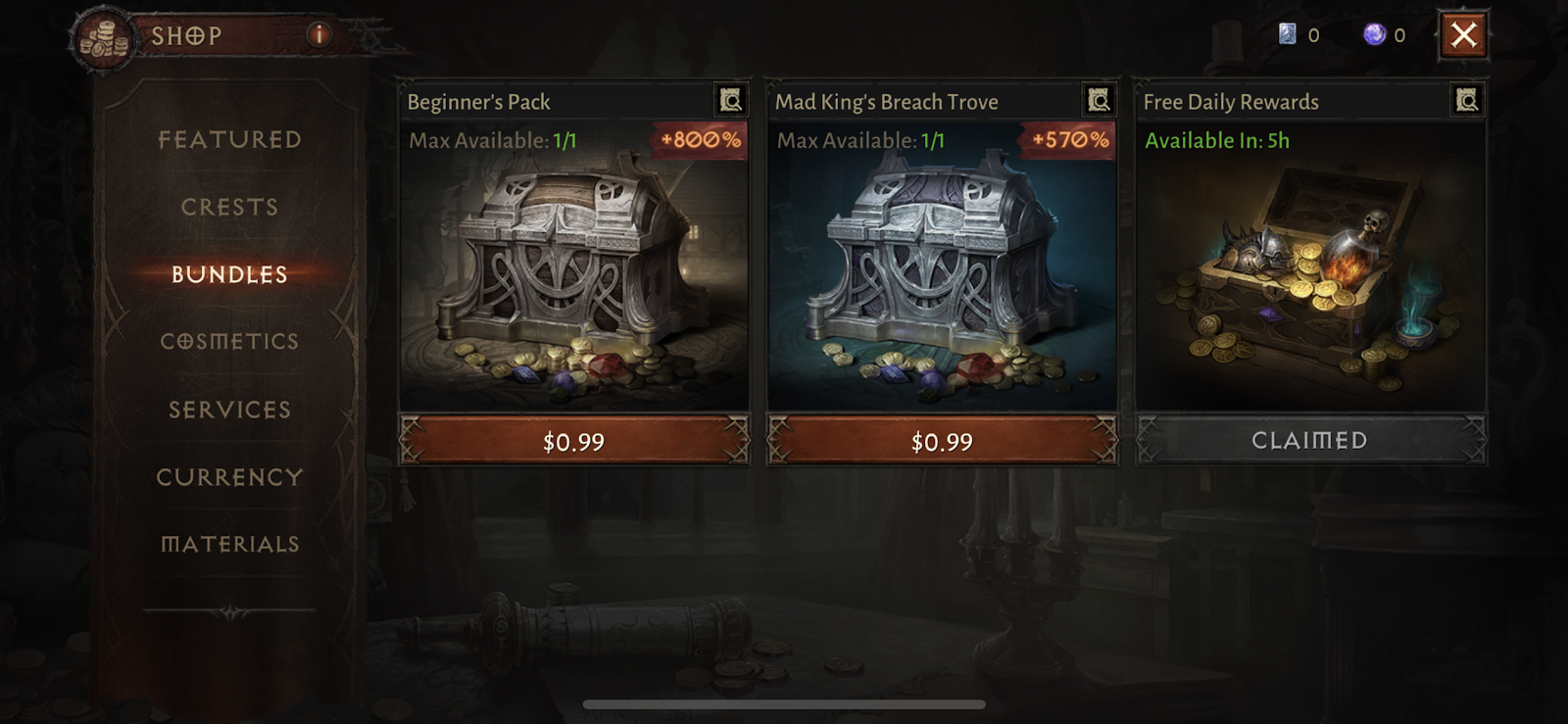Open the Services tab
Screen dimensions: 1568x724
pyautogui.click(x=230, y=410)
